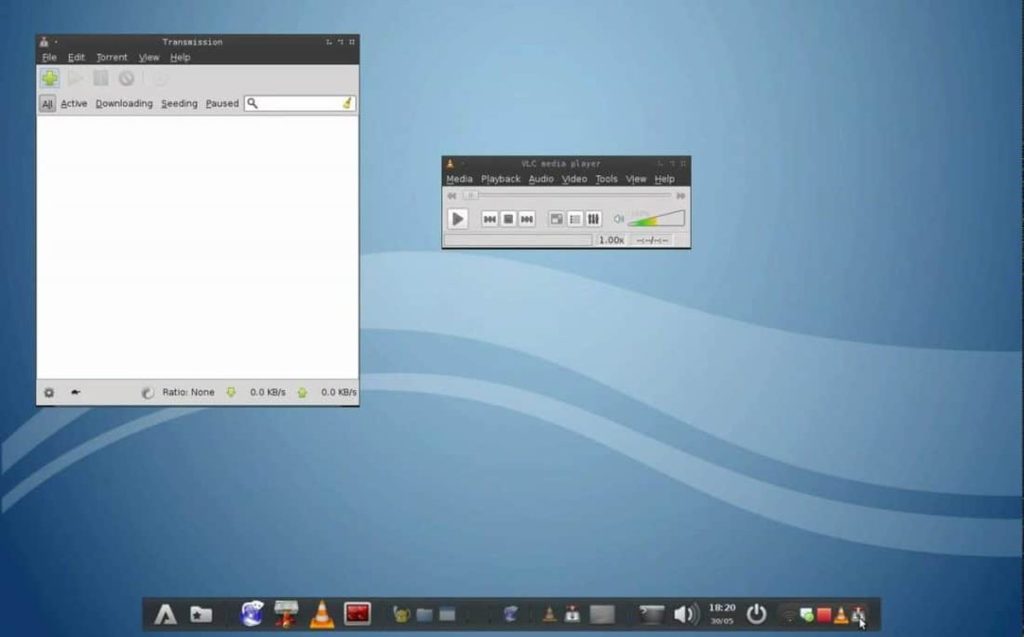Adjust the VLC volume slider
The image size is (1024, 637).
[655, 218]
